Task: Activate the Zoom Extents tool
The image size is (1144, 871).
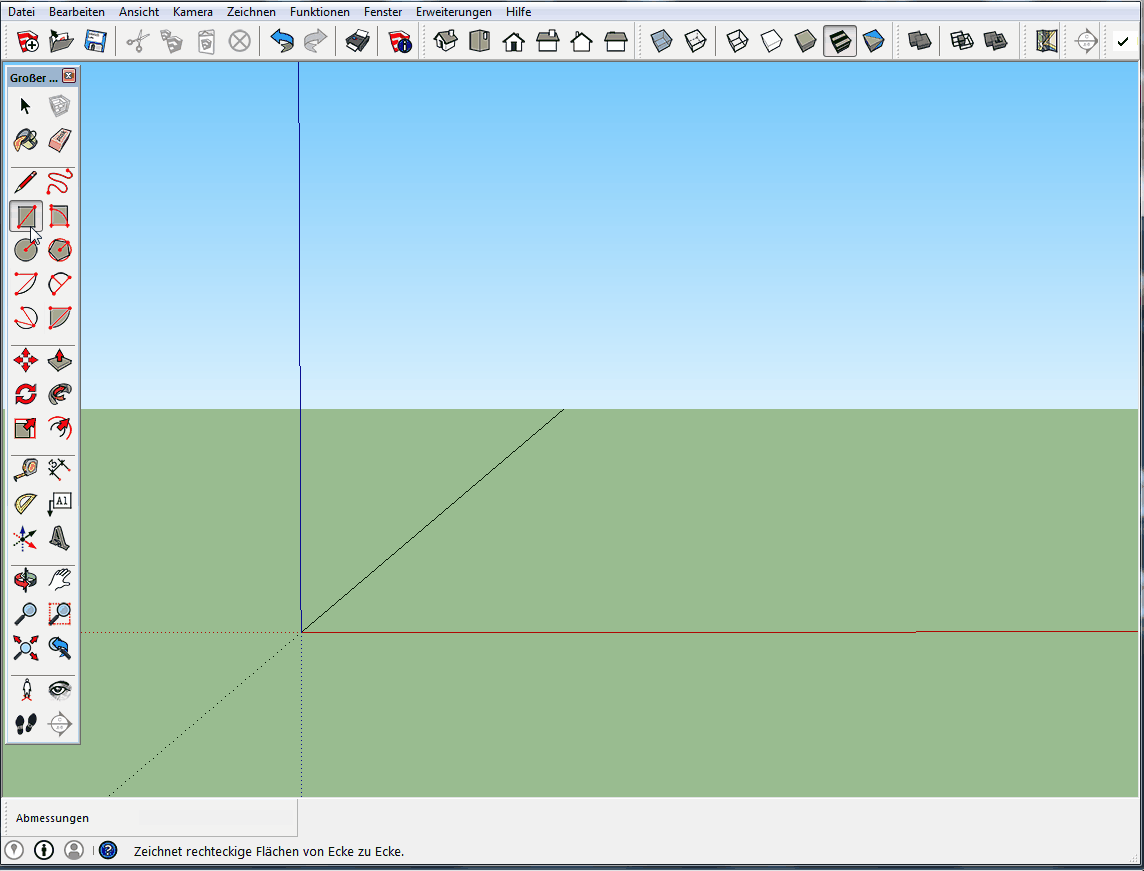Action: click(x=26, y=648)
